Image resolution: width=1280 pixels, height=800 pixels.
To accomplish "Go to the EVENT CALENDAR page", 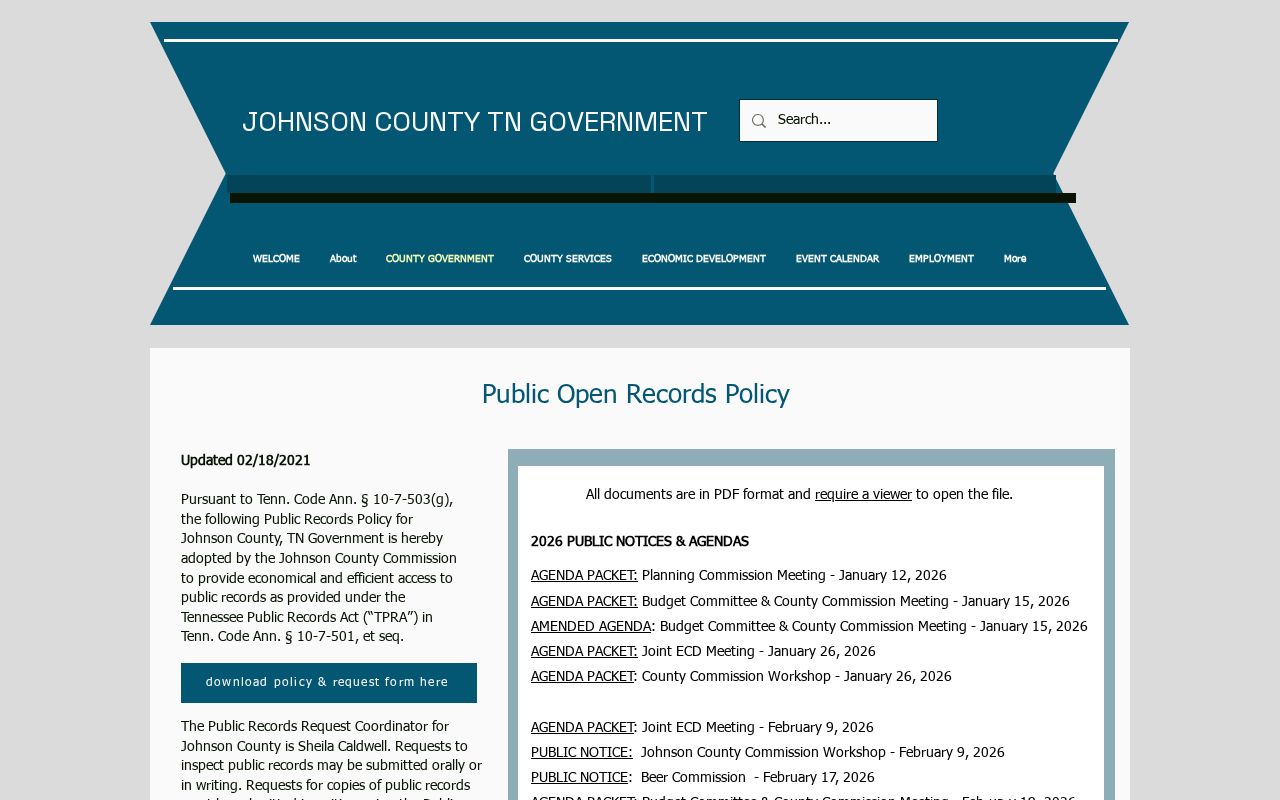I will coord(837,259).
